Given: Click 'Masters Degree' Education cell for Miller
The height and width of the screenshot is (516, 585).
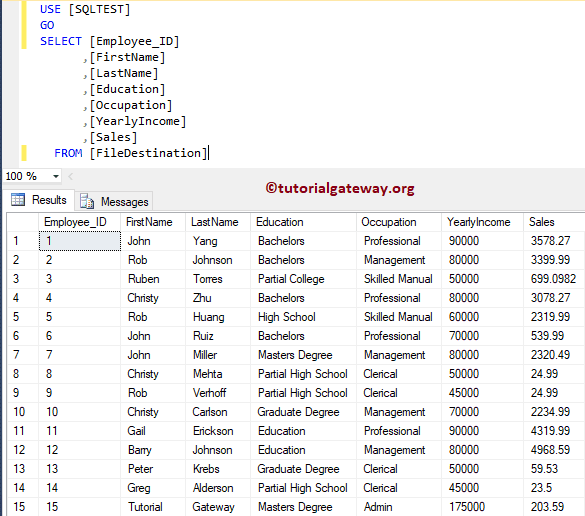Looking at the screenshot, I should pos(303,355).
